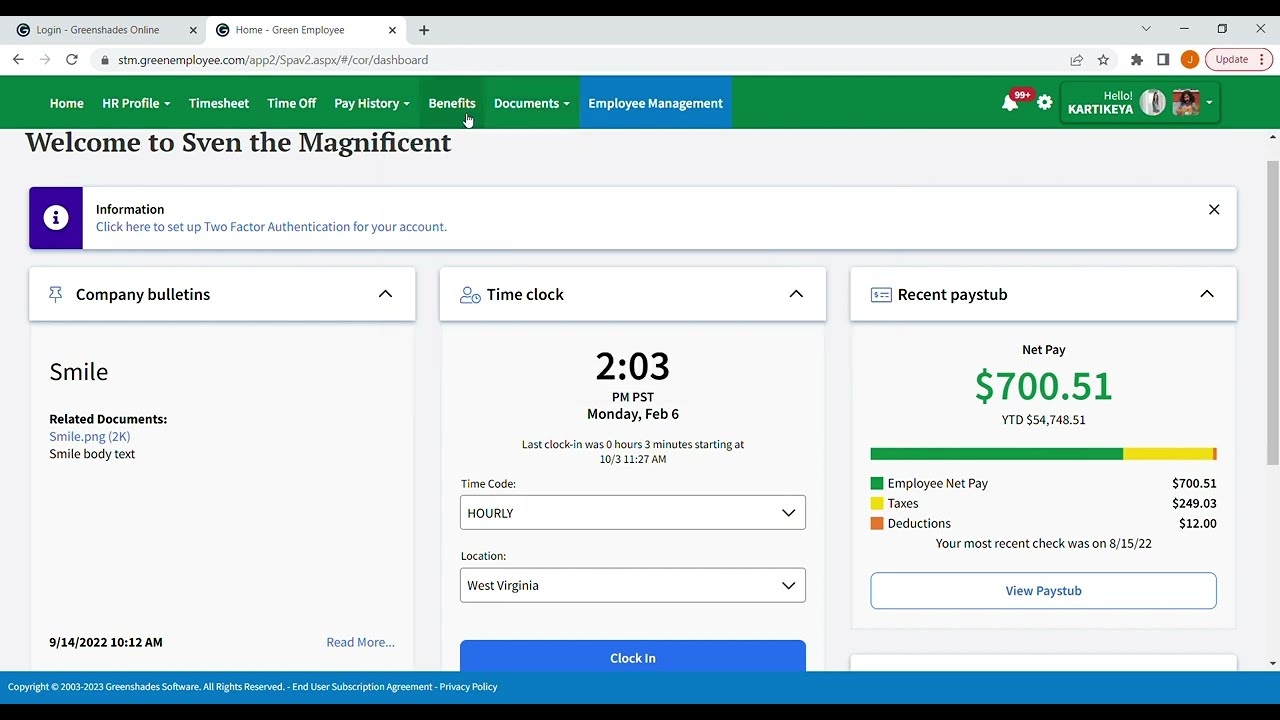Click the Clock In button

coord(632,657)
